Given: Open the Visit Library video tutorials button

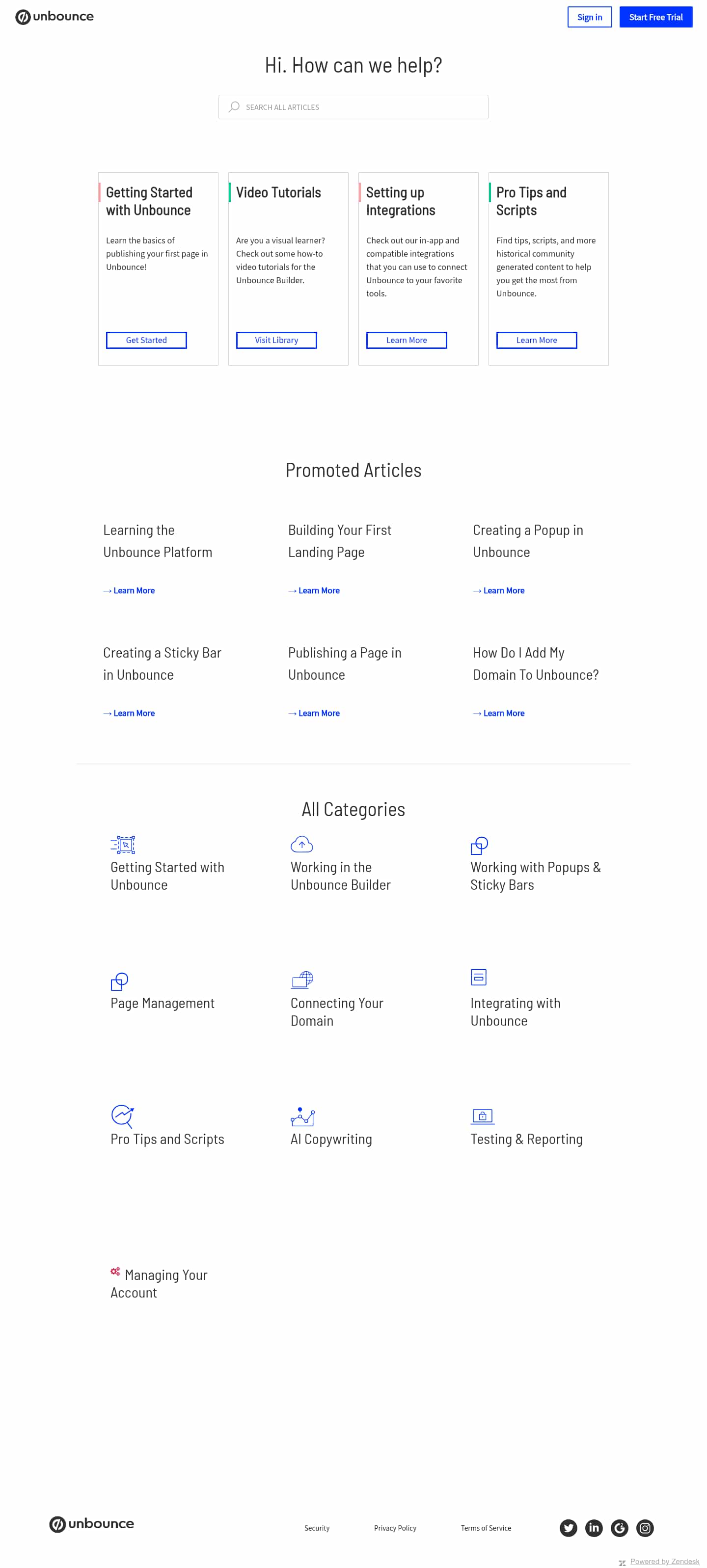Looking at the screenshot, I should (x=276, y=340).
